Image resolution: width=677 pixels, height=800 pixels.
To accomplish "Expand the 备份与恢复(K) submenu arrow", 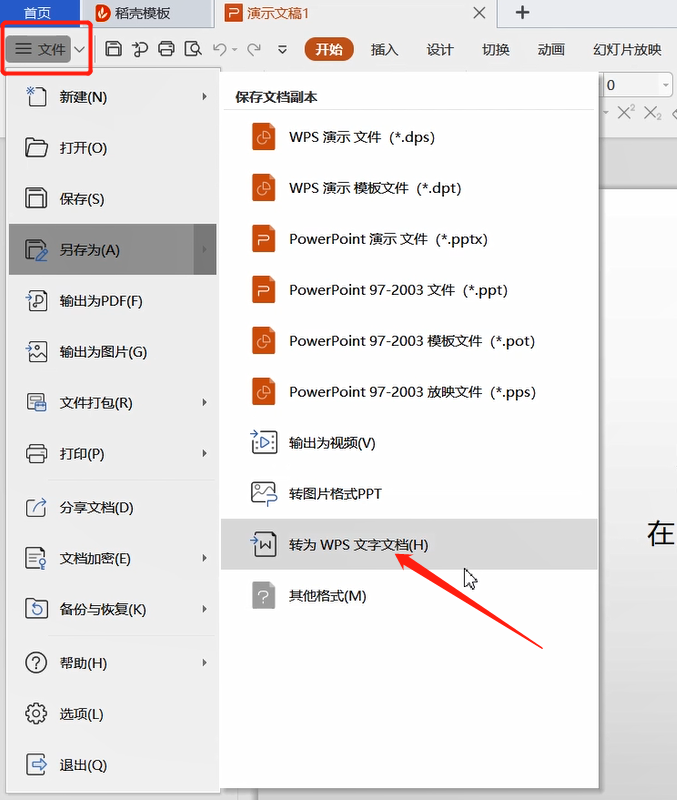I will pos(205,609).
